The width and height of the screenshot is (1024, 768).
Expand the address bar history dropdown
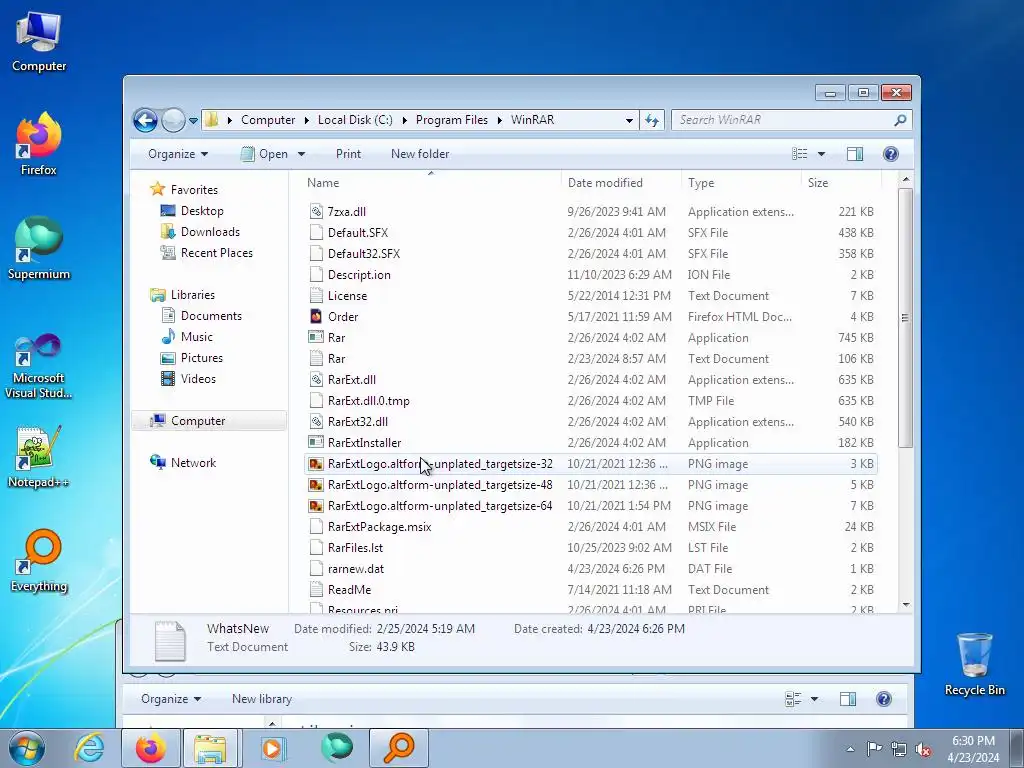(629, 120)
